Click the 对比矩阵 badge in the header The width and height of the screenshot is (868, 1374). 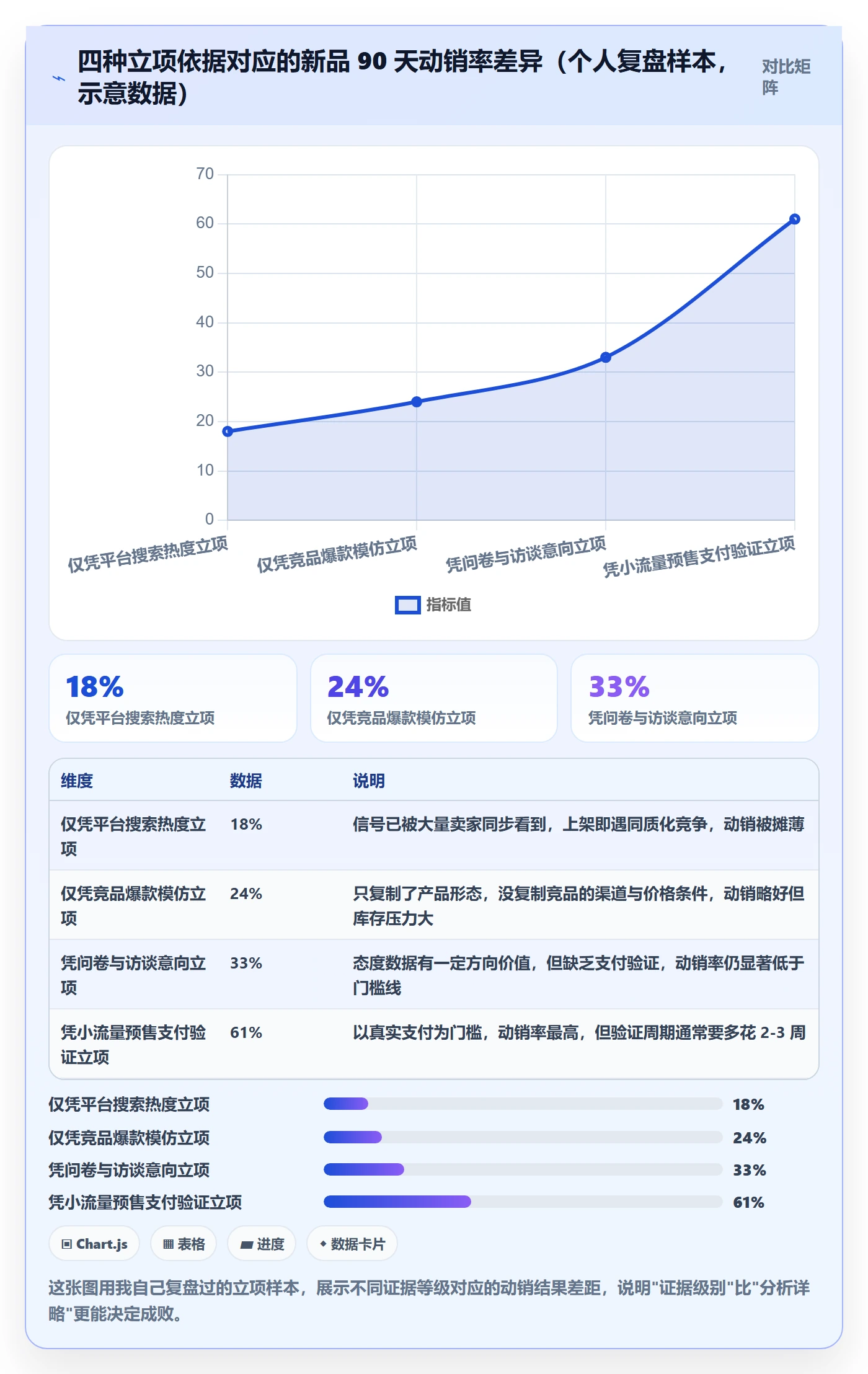pos(786,77)
